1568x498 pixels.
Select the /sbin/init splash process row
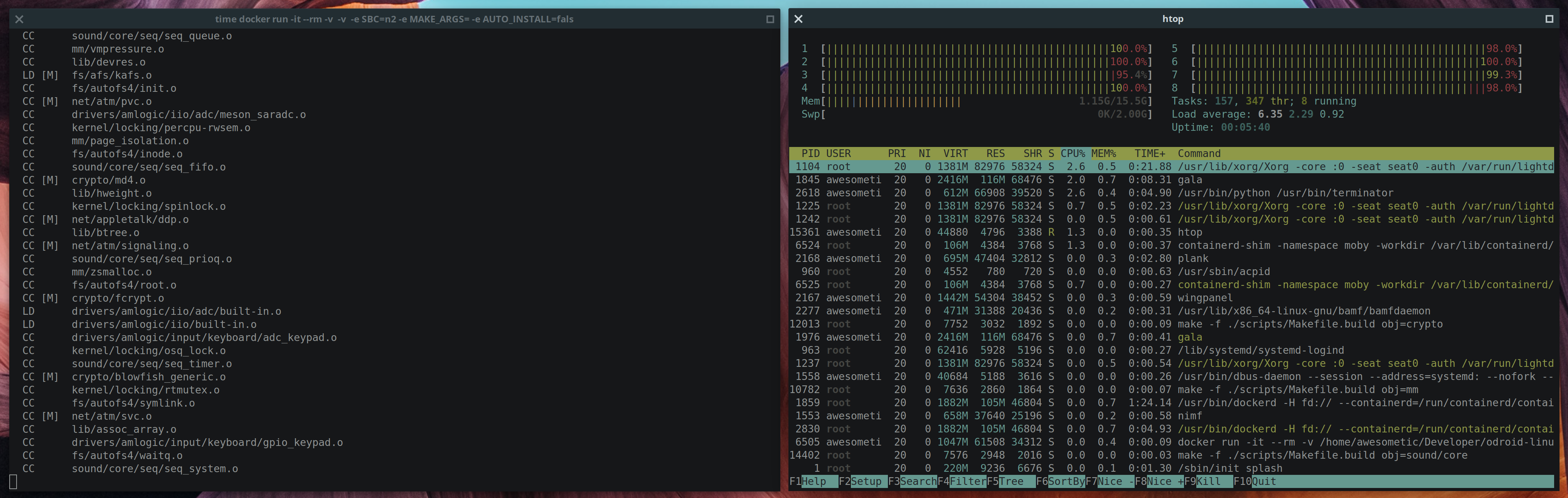(1229, 468)
